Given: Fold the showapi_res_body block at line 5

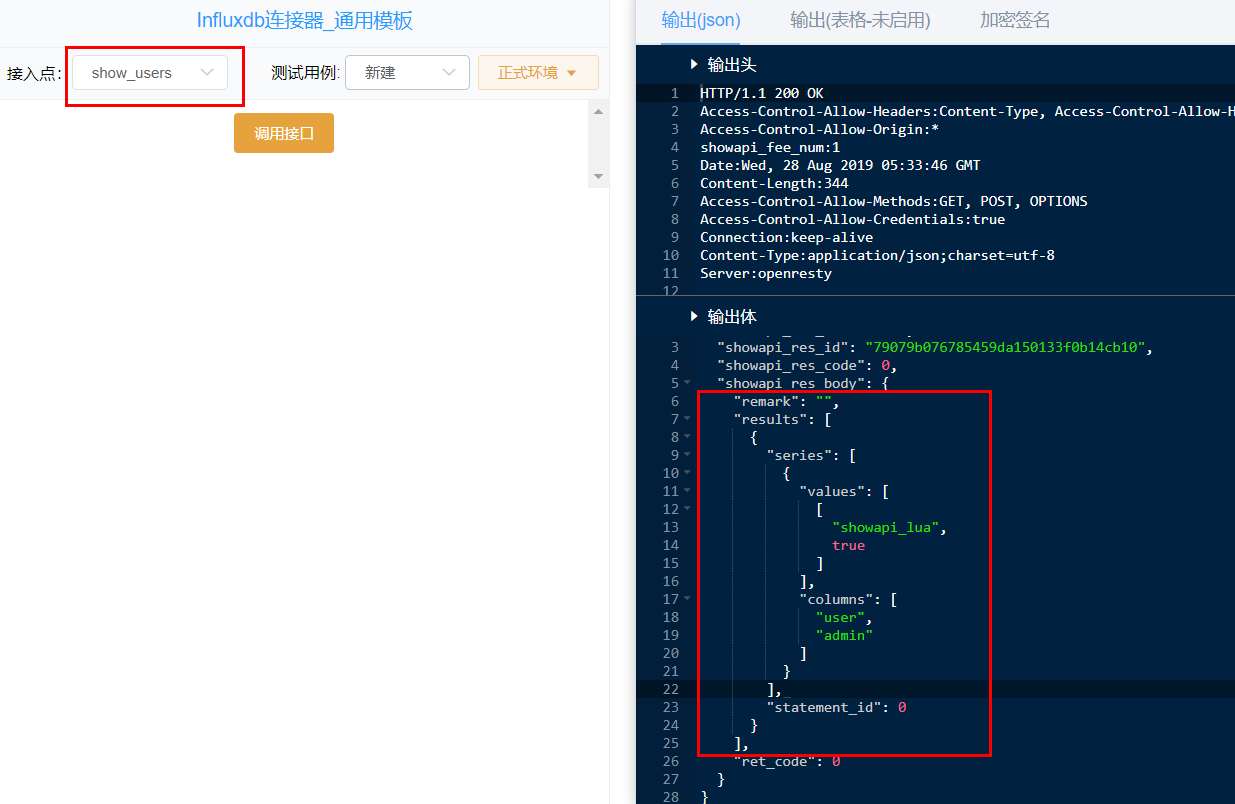Looking at the screenshot, I should 687,383.
